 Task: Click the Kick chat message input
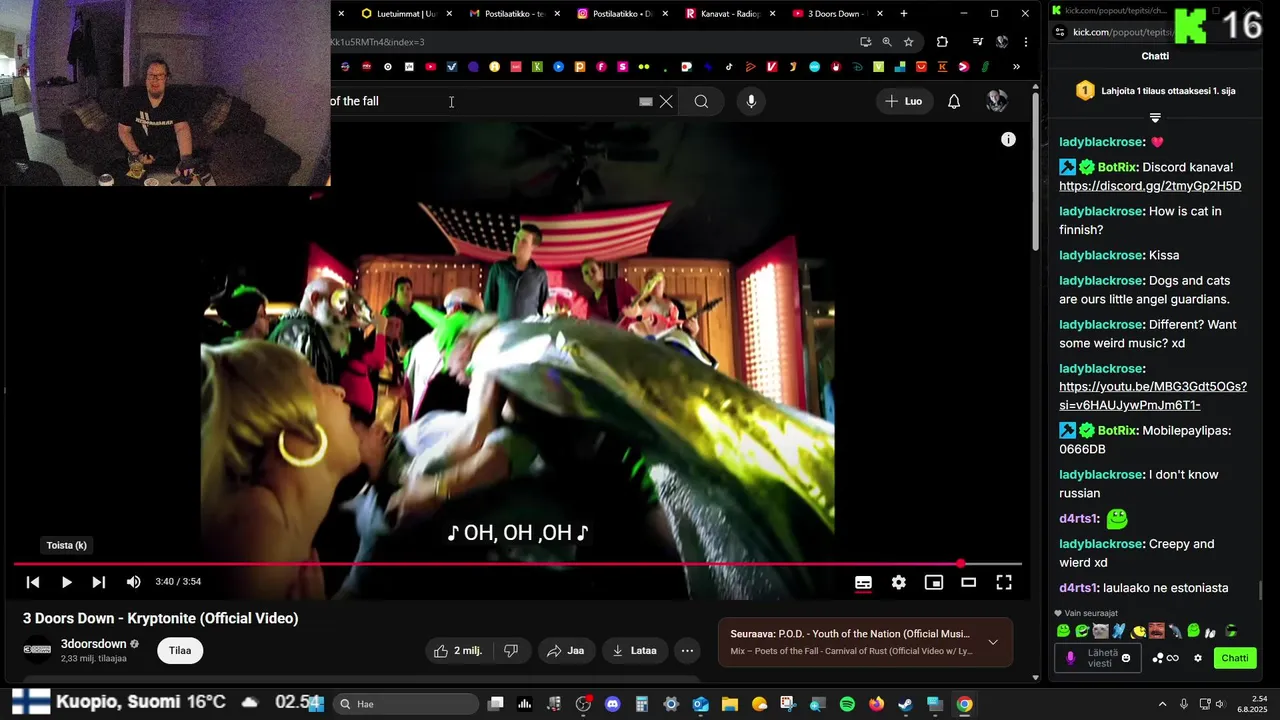pos(1098,658)
